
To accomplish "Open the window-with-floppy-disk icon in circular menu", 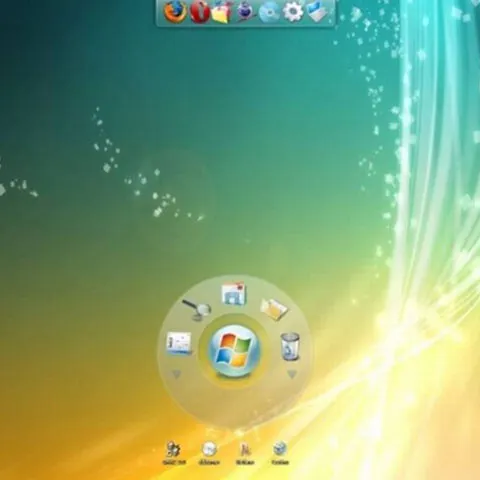I will pos(234,293).
